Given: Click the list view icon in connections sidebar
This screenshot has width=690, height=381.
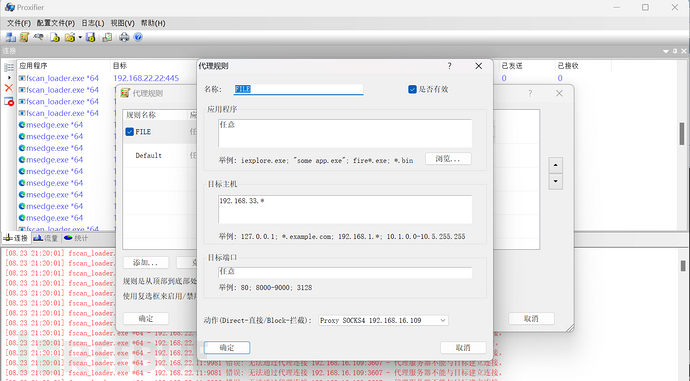Looking at the screenshot, I should point(9,67).
